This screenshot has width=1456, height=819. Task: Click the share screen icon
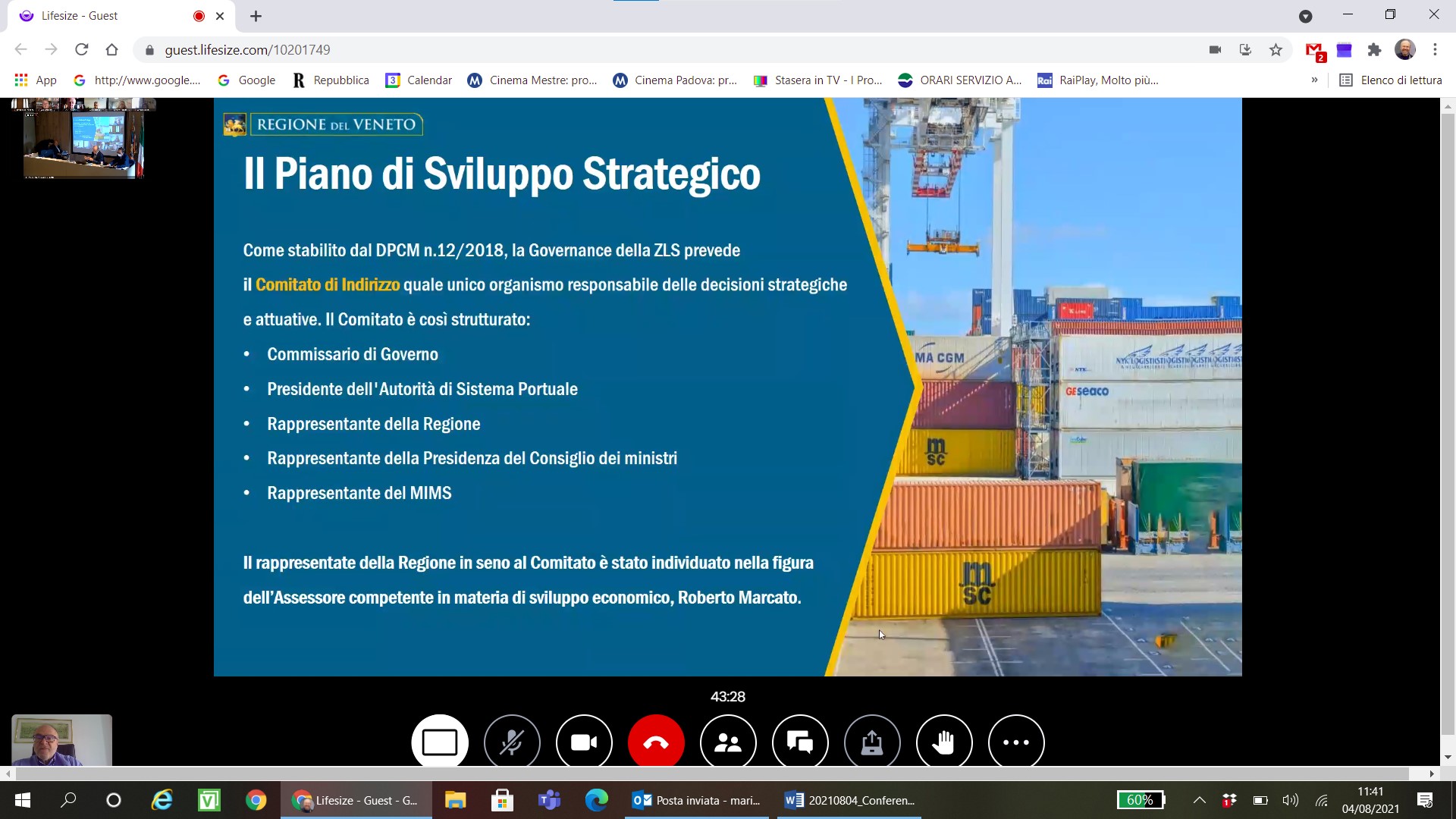coord(872,742)
